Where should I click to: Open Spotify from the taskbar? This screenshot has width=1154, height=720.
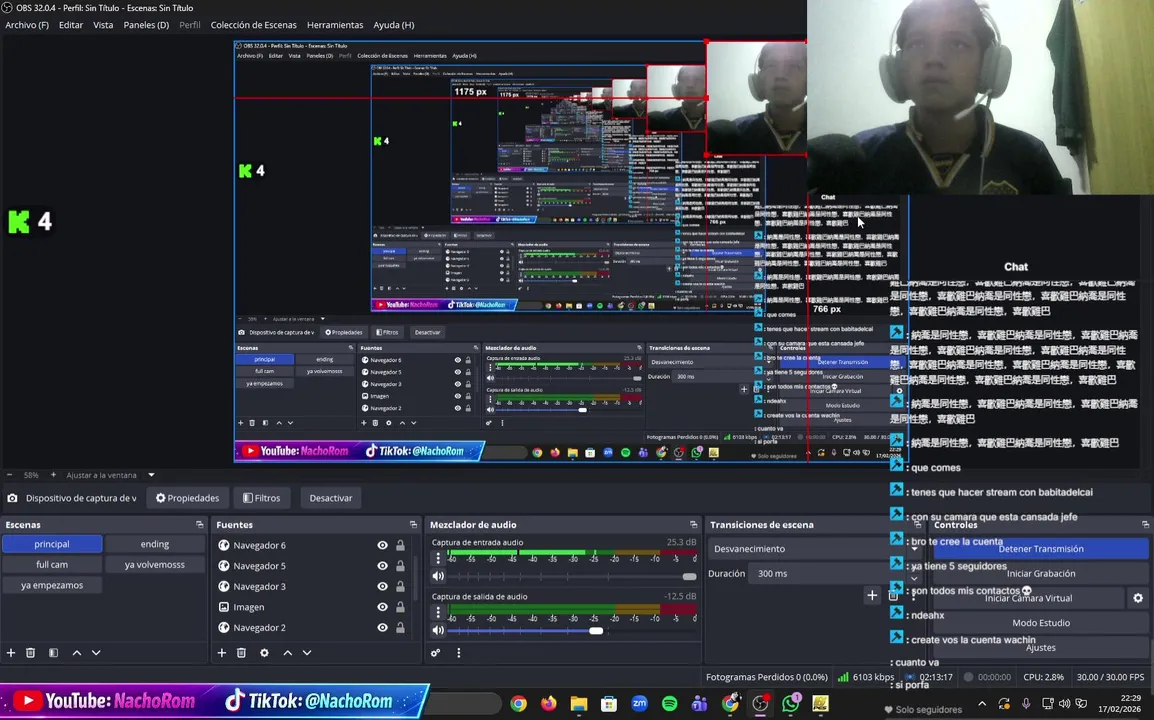(670, 704)
